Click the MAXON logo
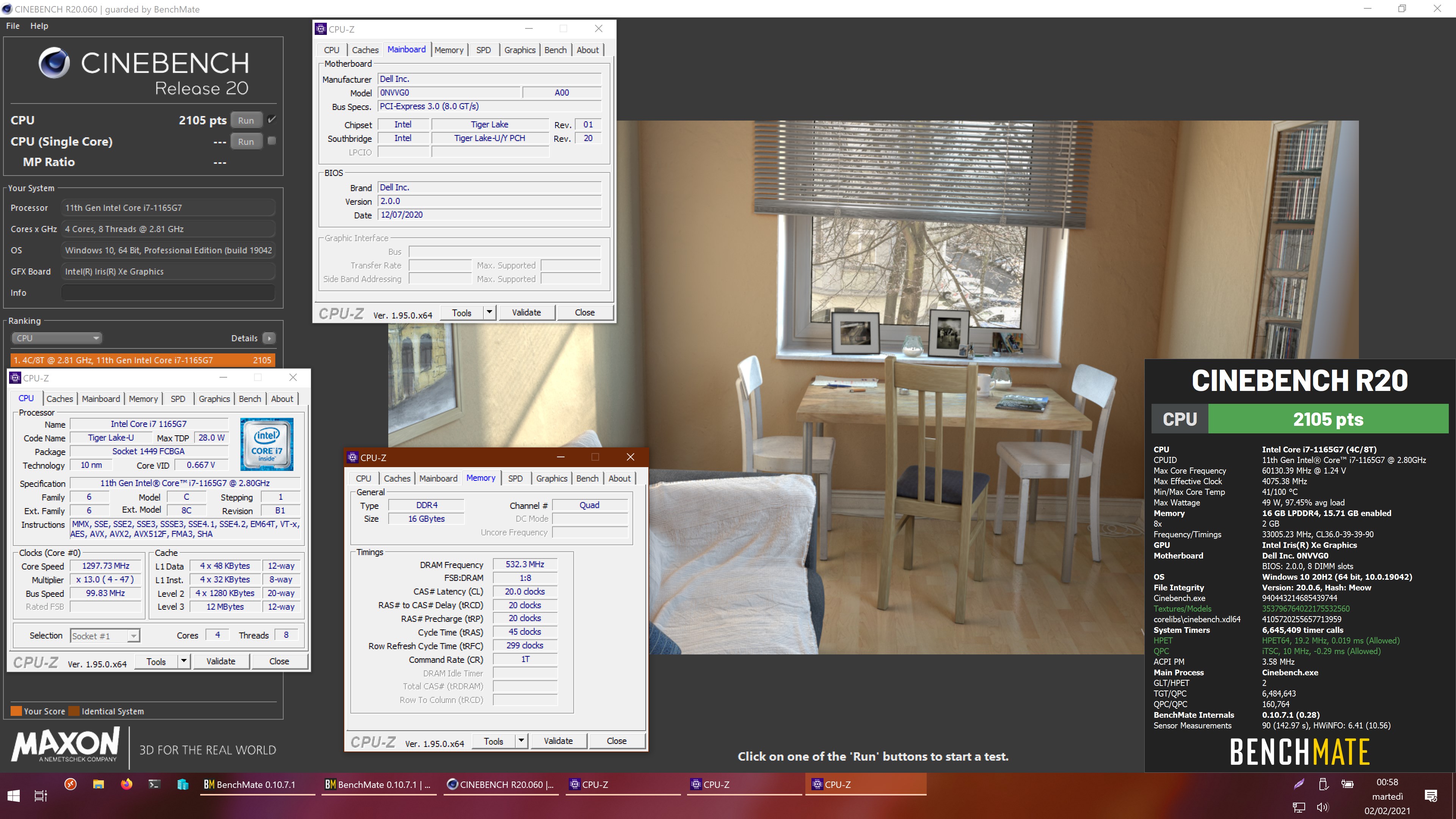Screen dimensions: 1456x819 (x=66, y=744)
